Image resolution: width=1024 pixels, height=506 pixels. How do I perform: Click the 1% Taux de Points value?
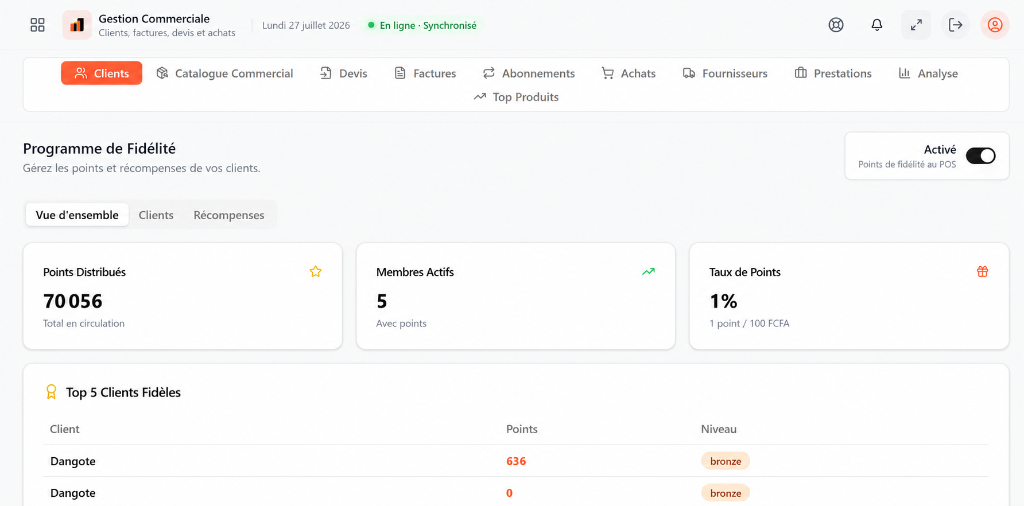(723, 301)
